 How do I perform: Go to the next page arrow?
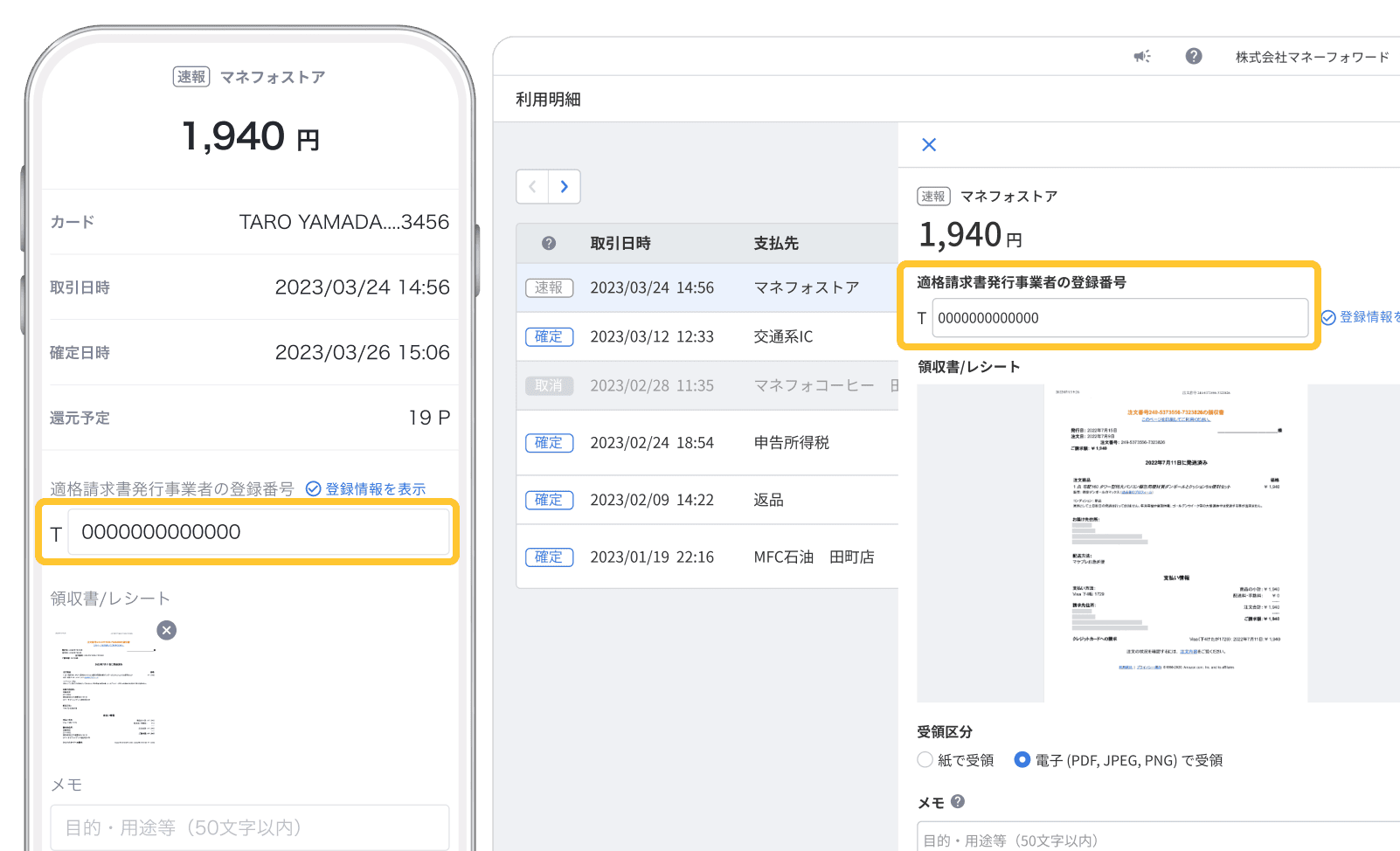point(565,187)
